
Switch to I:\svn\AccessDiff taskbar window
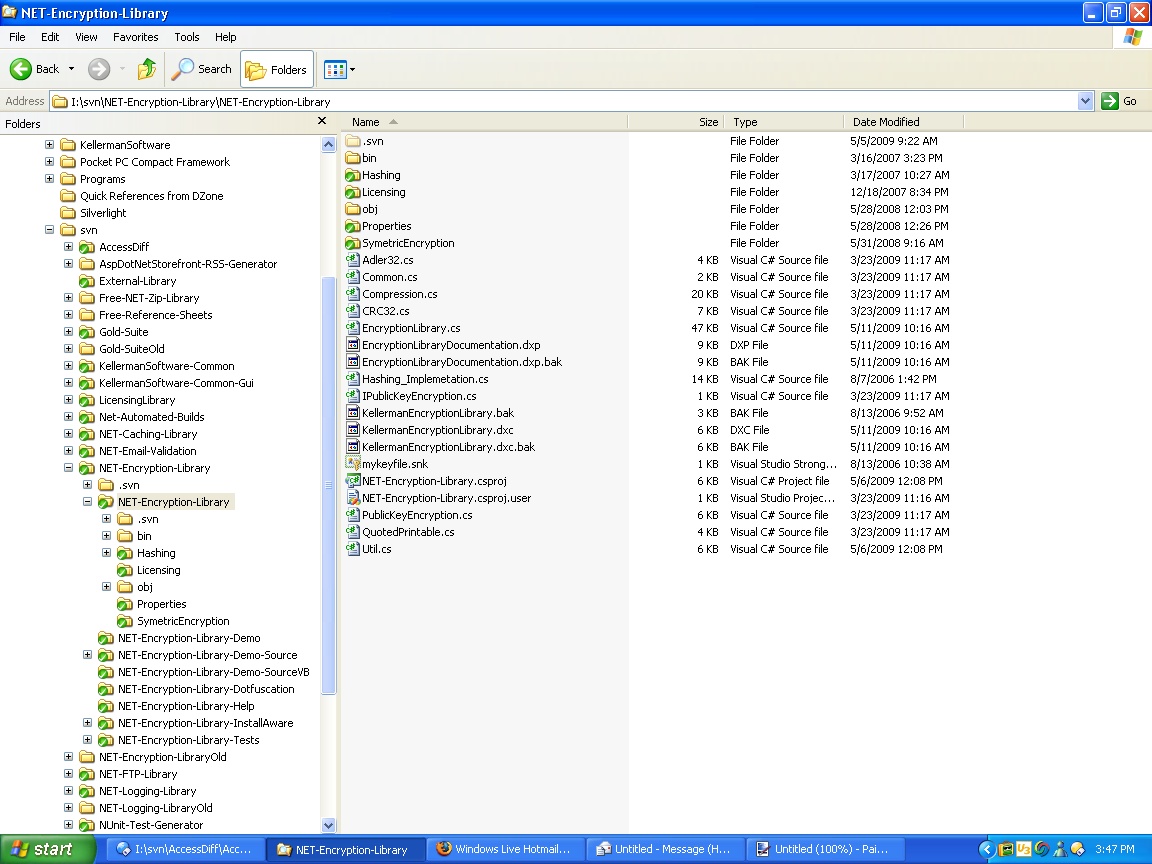[185, 849]
